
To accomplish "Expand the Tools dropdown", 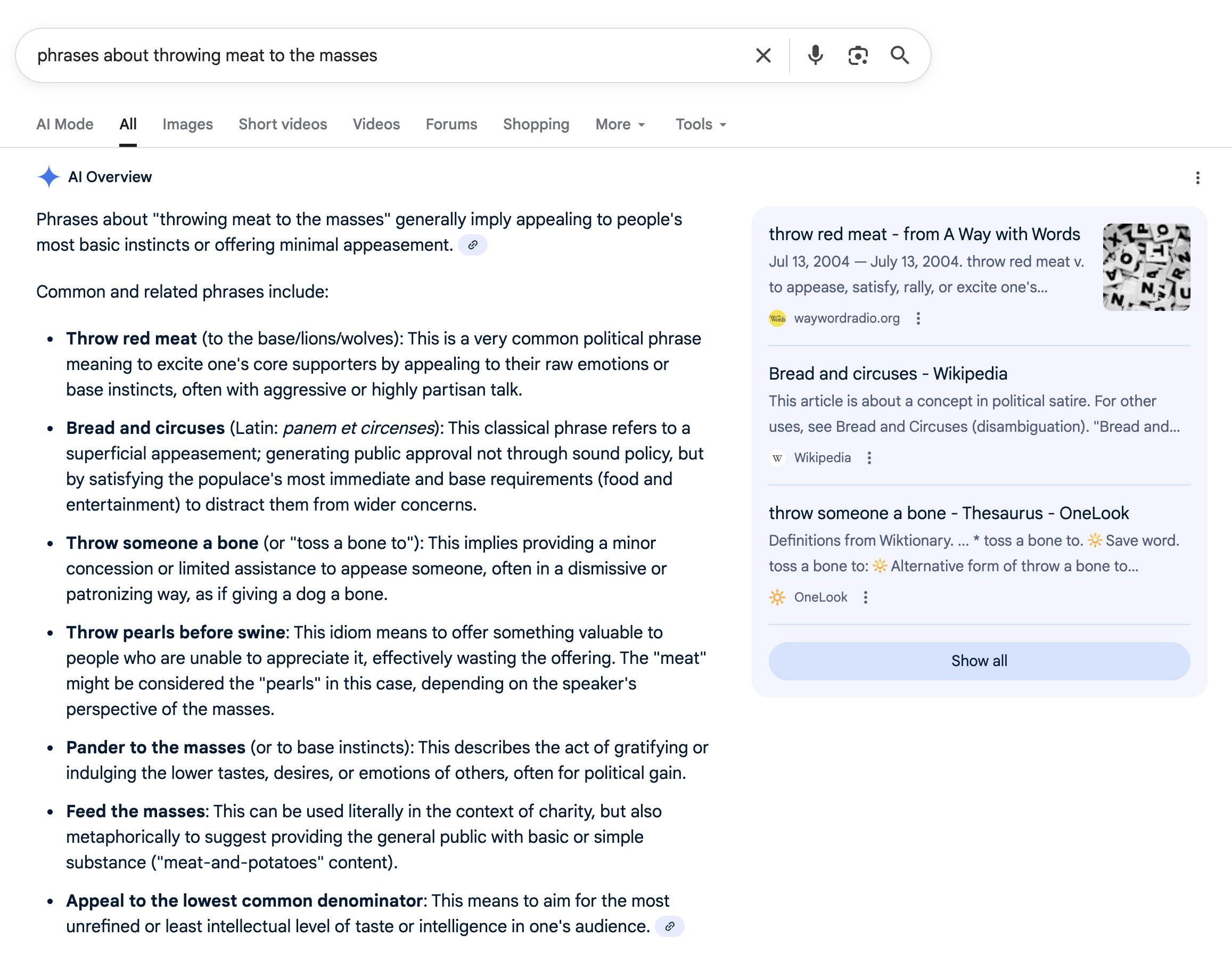I will click(701, 124).
